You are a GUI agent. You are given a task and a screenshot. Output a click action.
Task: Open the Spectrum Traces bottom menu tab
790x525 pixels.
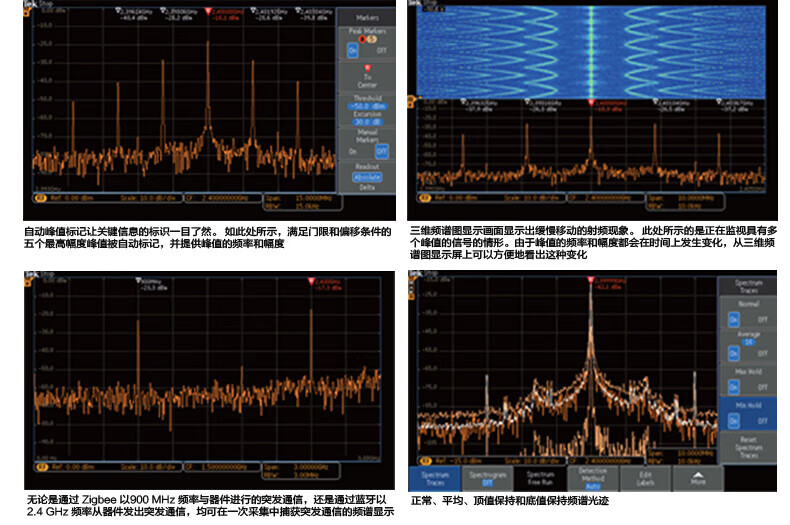tap(435, 478)
